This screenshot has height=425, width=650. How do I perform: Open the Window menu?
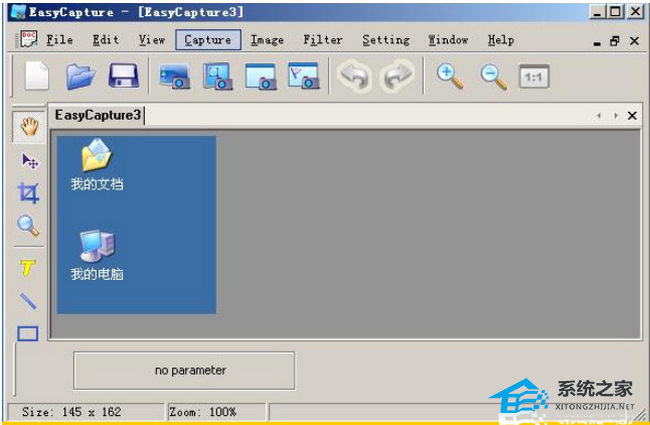coord(448,40)
